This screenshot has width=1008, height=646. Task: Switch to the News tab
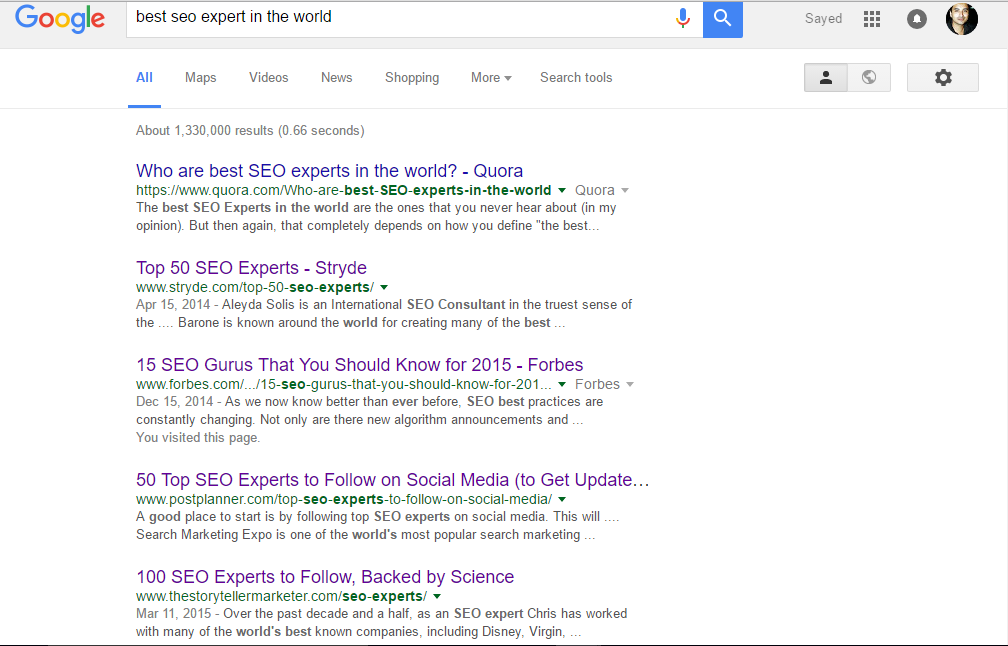pos(336,78)
